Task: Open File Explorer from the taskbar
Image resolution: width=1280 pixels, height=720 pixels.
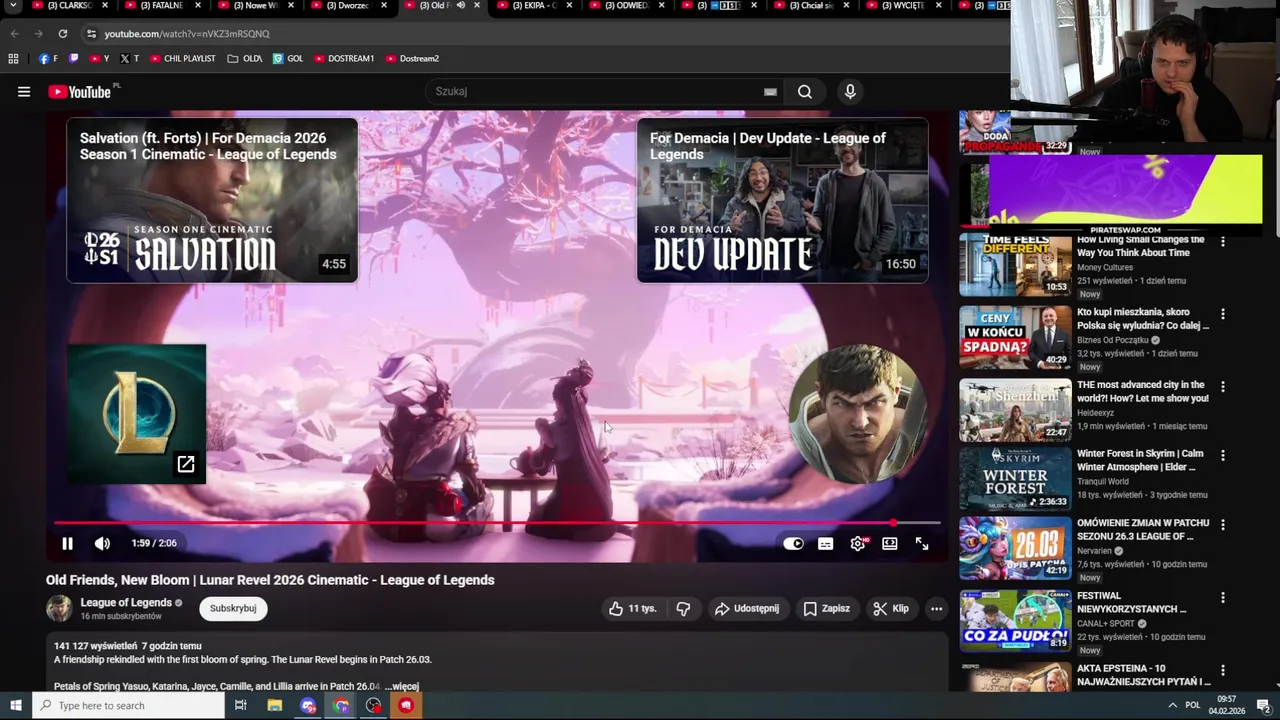Action: (x=275, y=706)
